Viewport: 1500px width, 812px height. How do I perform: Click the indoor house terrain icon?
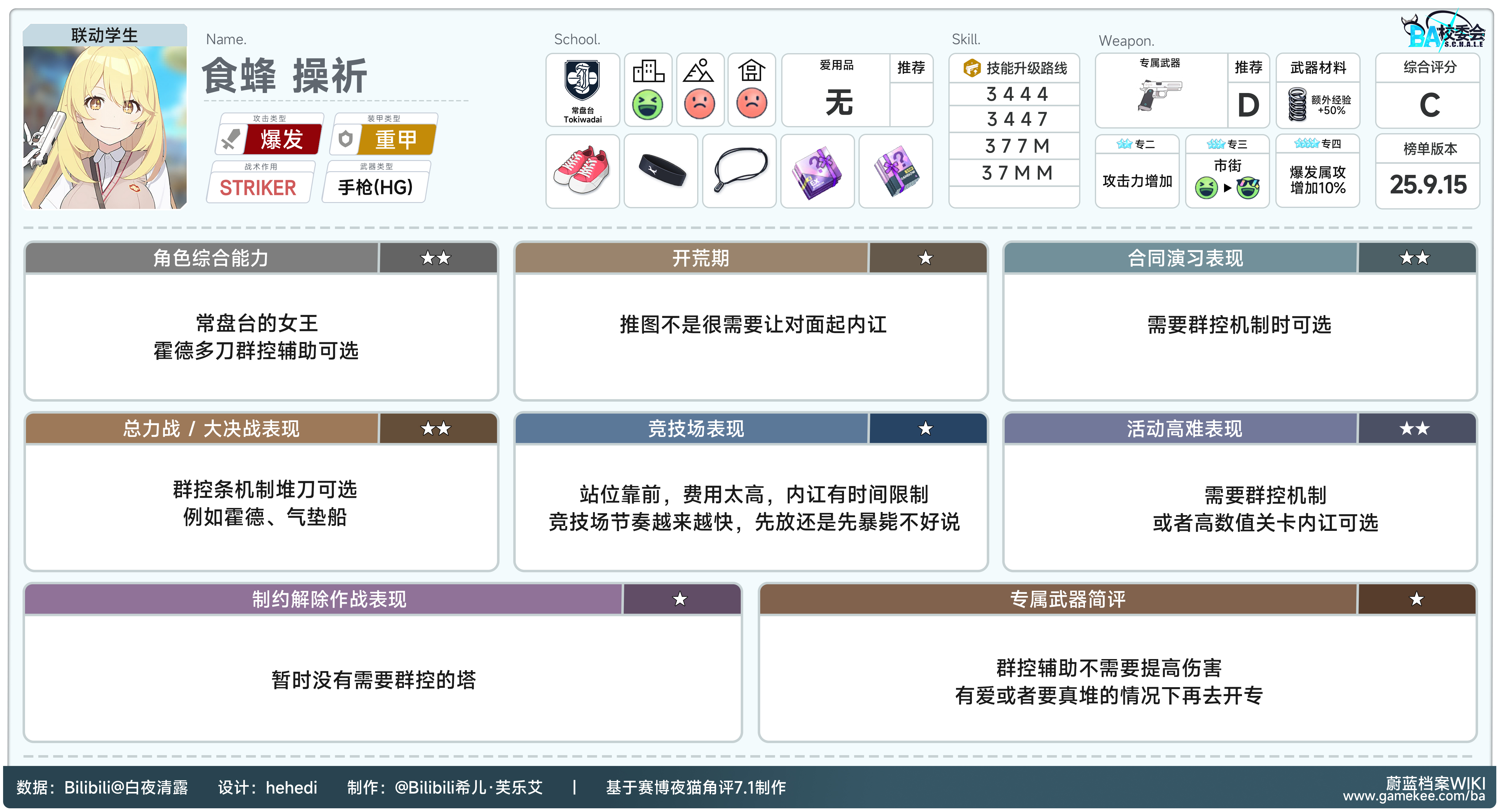pos(751,71)
